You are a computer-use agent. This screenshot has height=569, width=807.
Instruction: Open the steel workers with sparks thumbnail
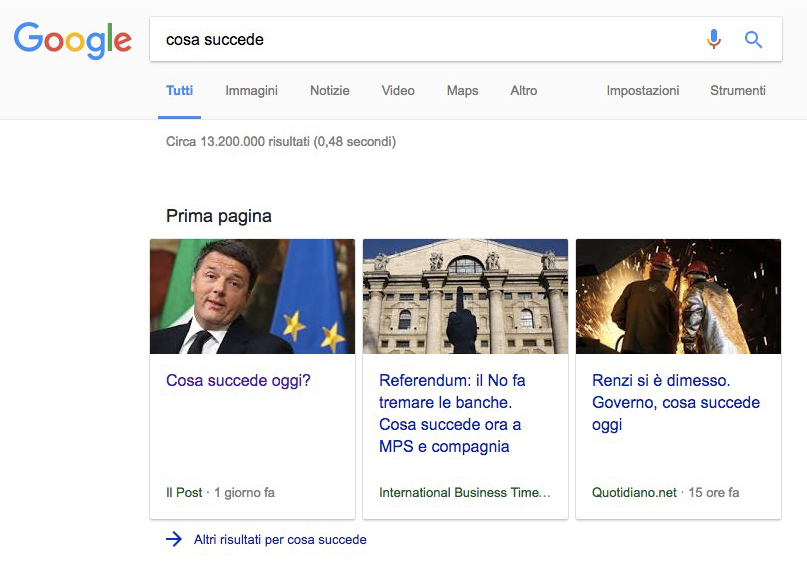tap(678, 296)
